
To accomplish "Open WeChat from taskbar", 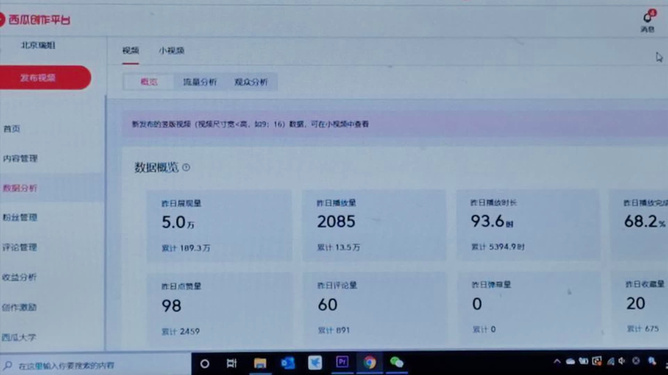I will click(x=397, y=362).
